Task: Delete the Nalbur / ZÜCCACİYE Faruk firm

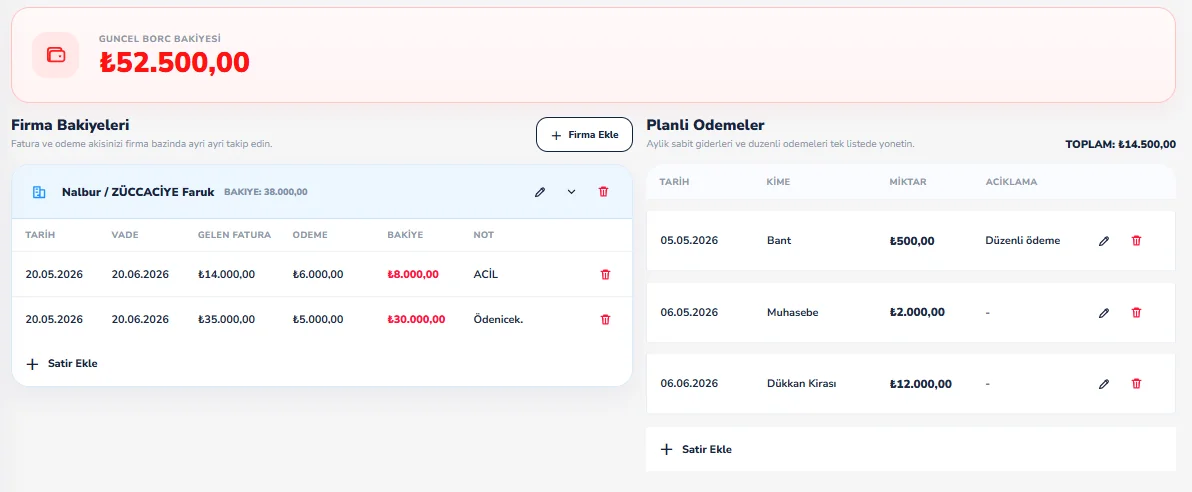Action: click(604, 192)
